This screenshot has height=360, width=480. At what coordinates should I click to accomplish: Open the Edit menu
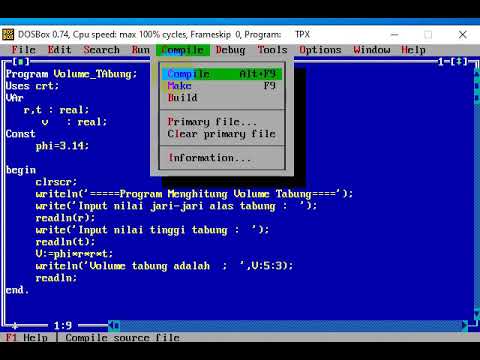click(59, 50)
